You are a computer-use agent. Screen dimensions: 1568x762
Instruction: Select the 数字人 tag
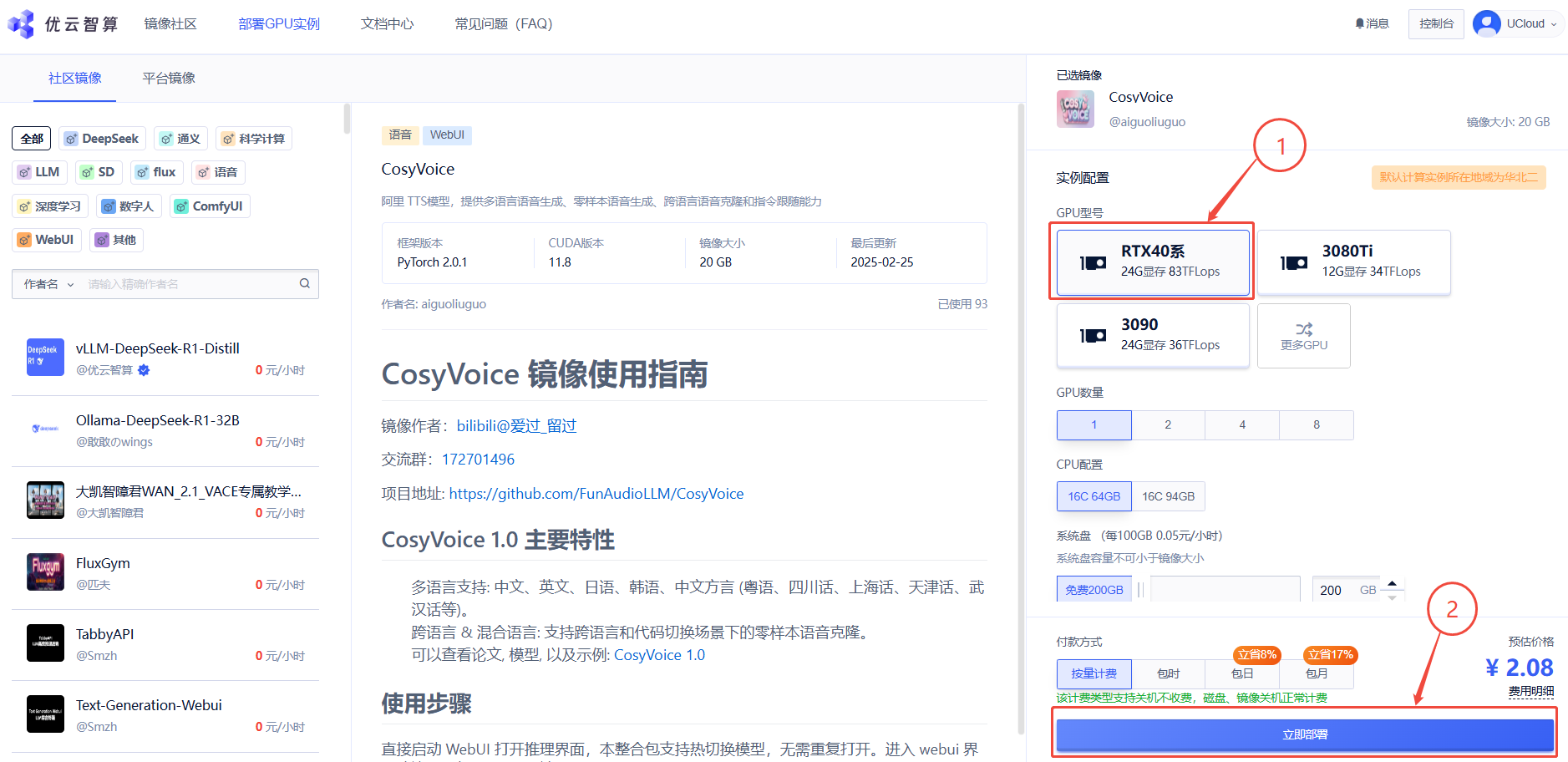(x=129, y=206)
